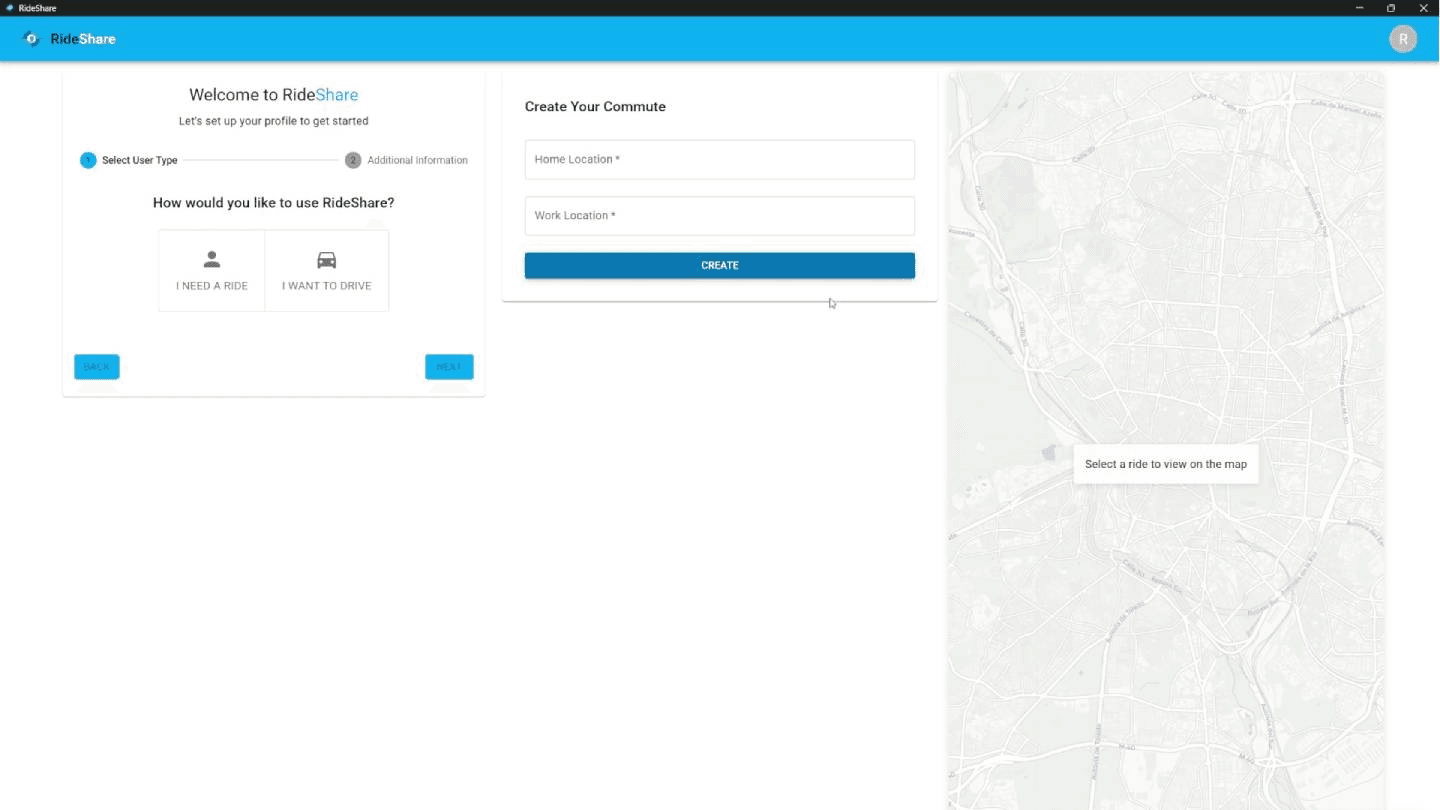Restore down the RideShare window
Viewport: 1440px width, 810px height.
[x=1390, y=8]
